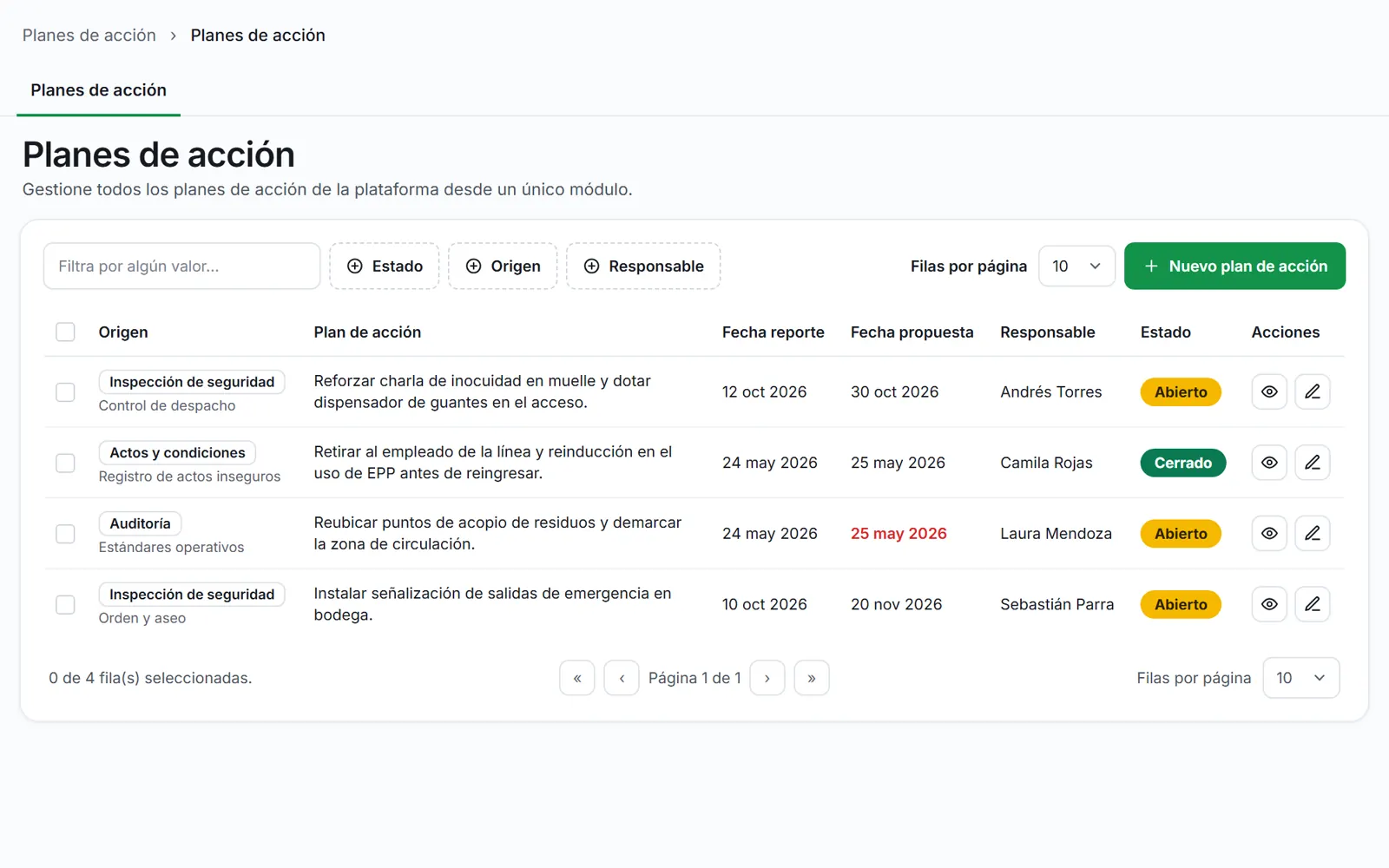Check the Orden y aseo row

(65, 604)
